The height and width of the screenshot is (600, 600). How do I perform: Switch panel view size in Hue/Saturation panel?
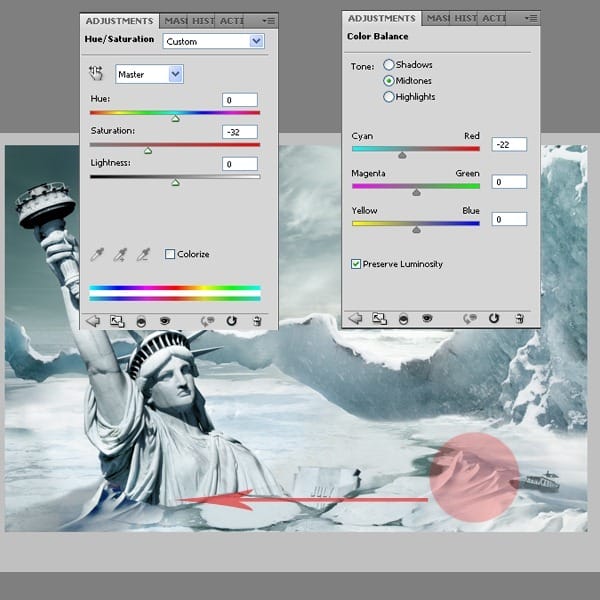click(x=117, y=321)
